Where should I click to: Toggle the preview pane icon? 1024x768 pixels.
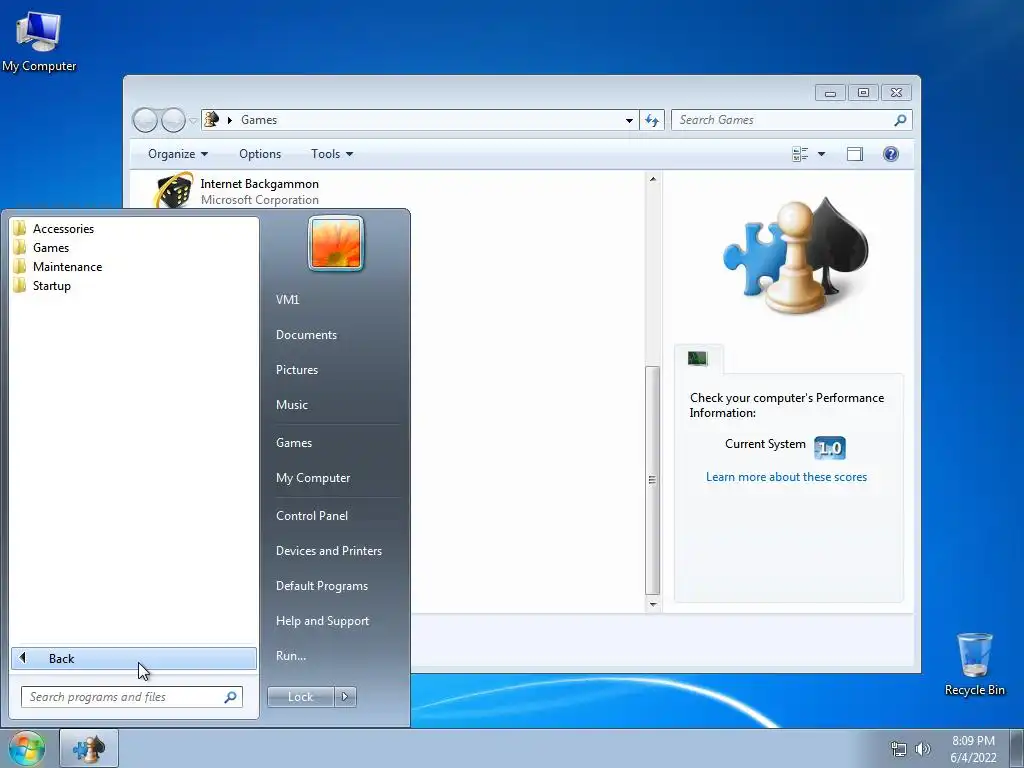click(854, 154)
